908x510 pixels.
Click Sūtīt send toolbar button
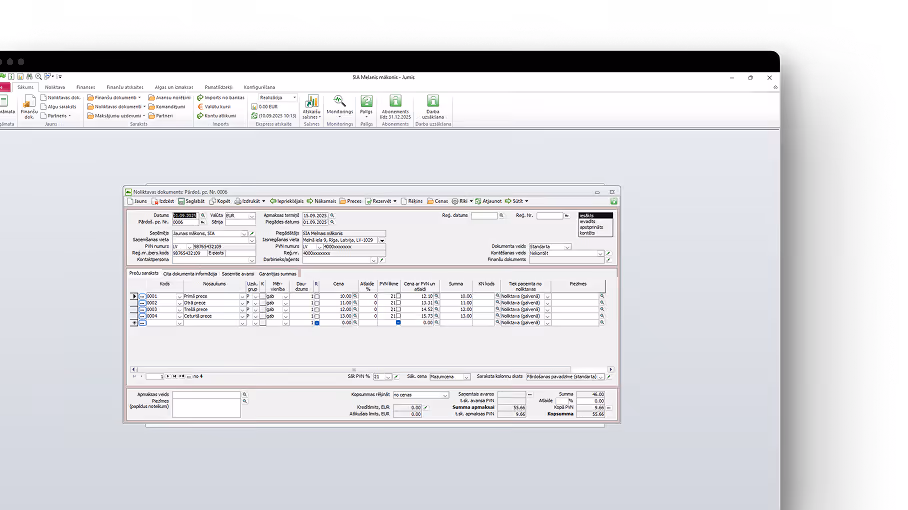516,201
